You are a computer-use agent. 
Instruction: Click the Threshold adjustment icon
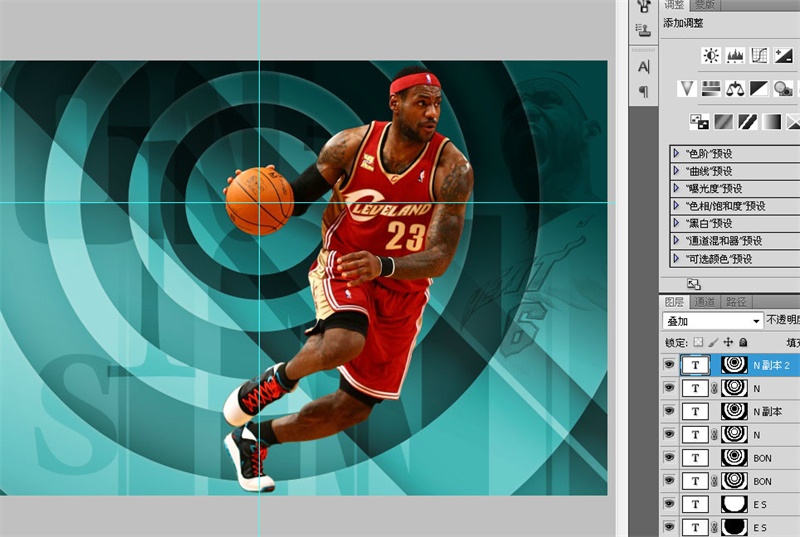[x=747, y=122]
